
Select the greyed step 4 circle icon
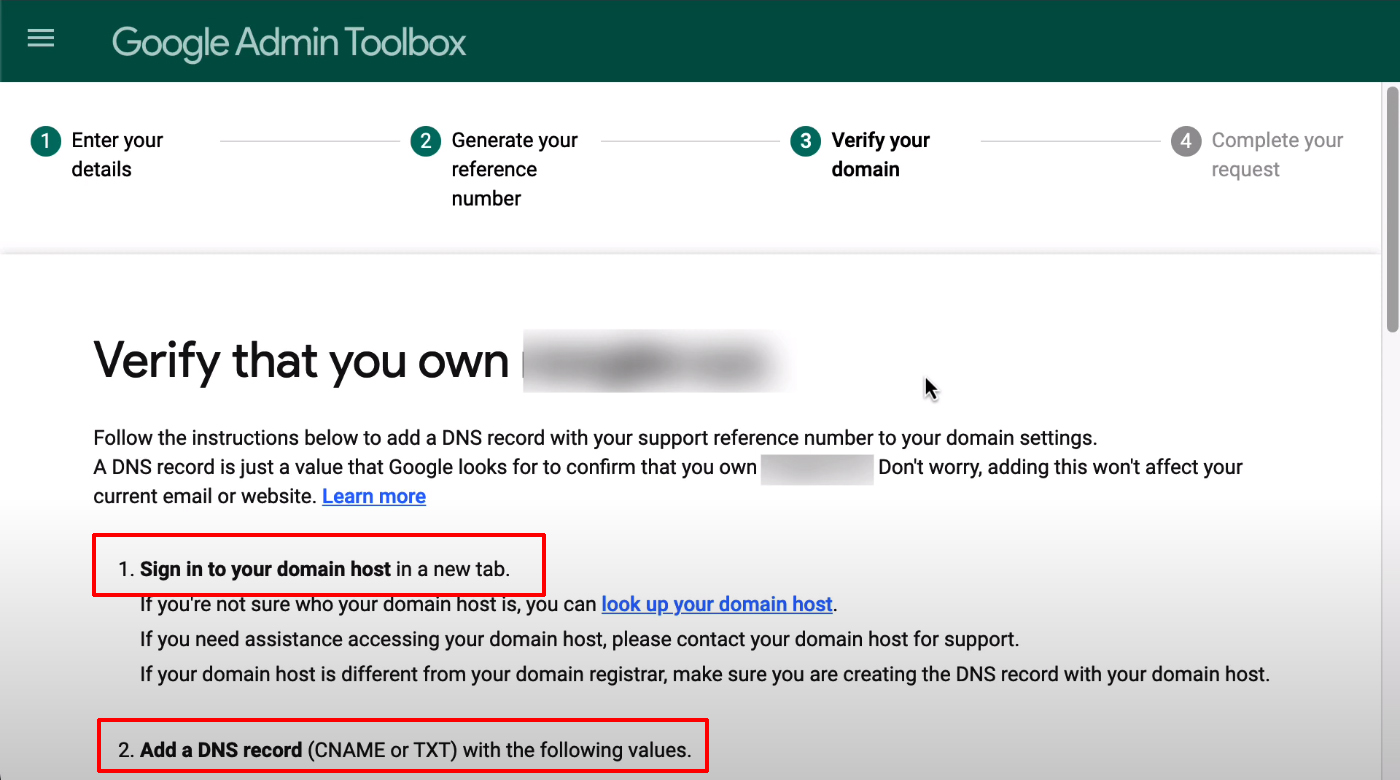click(x=1185, y=141)
